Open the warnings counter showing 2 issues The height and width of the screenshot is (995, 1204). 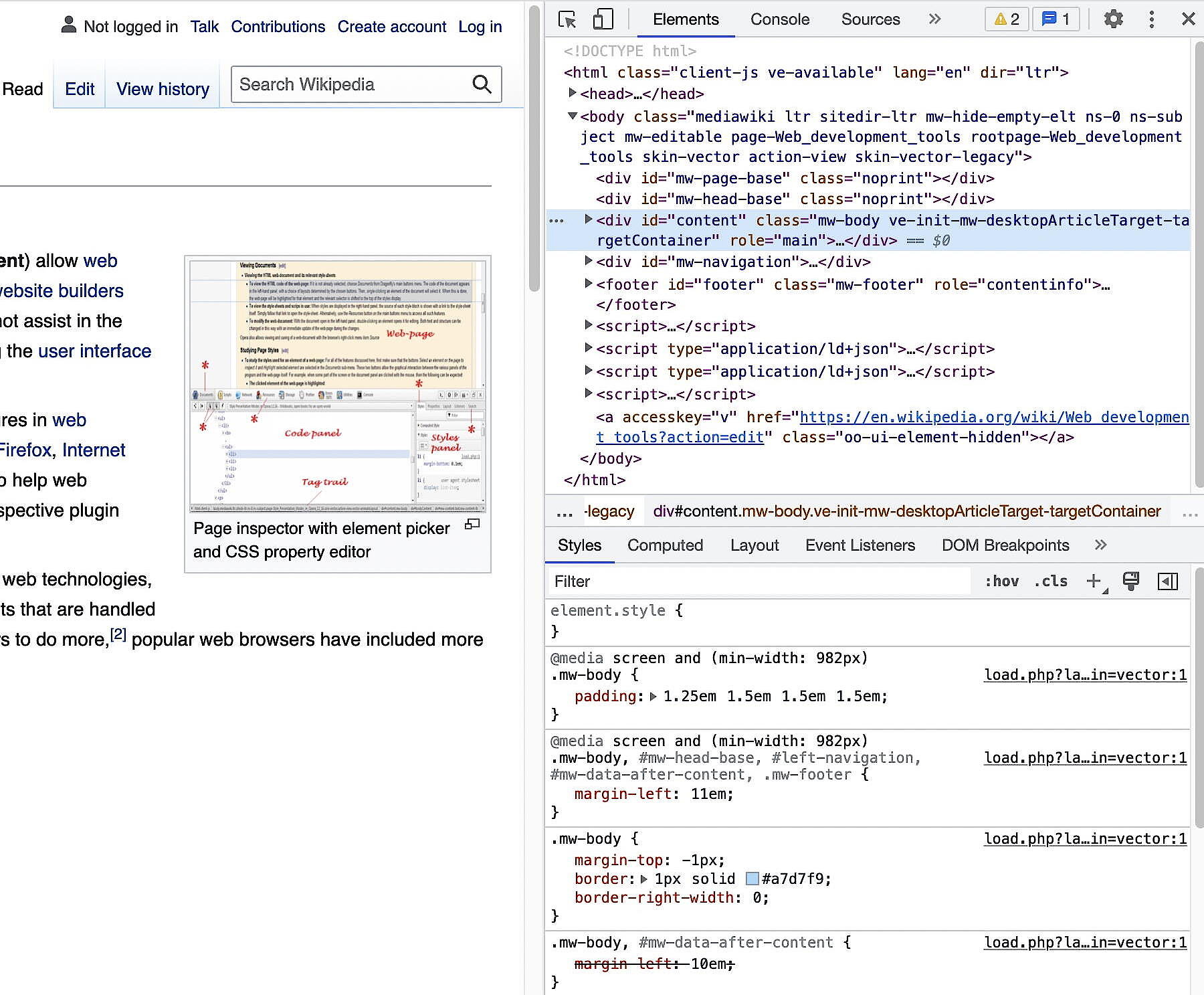[x=1006, y=19]
